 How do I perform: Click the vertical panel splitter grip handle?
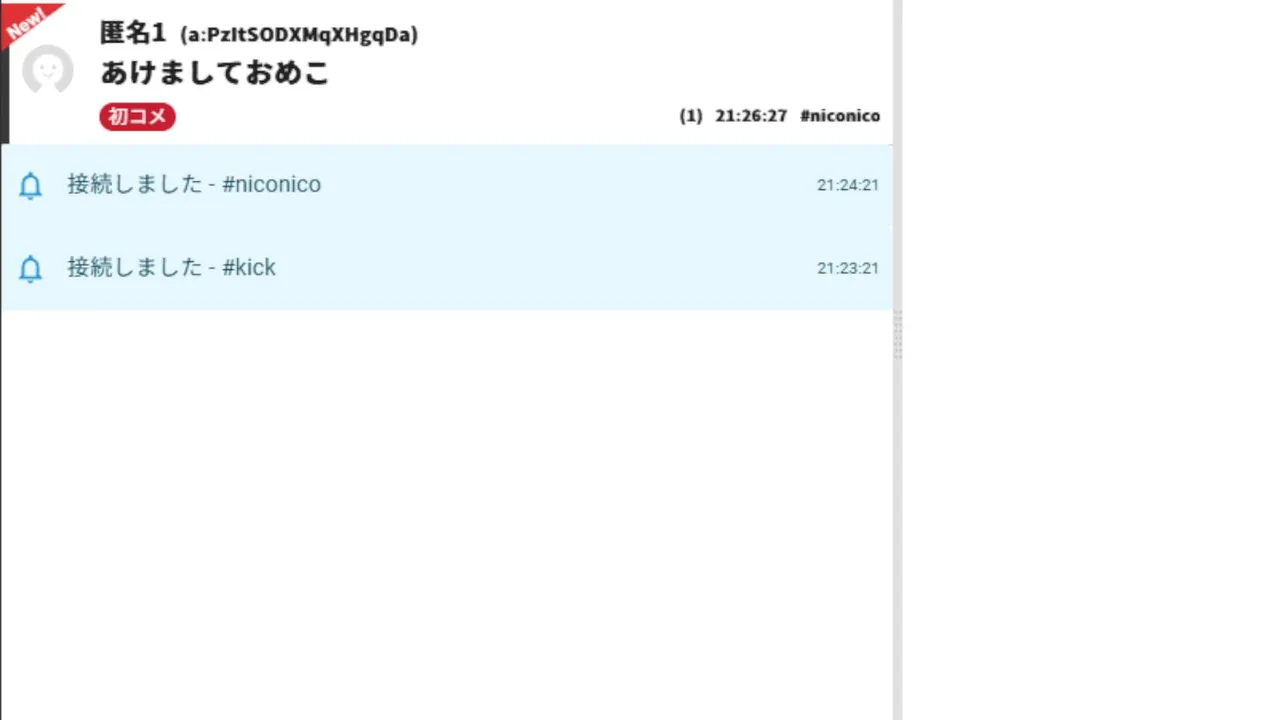(x=897, y=335)
